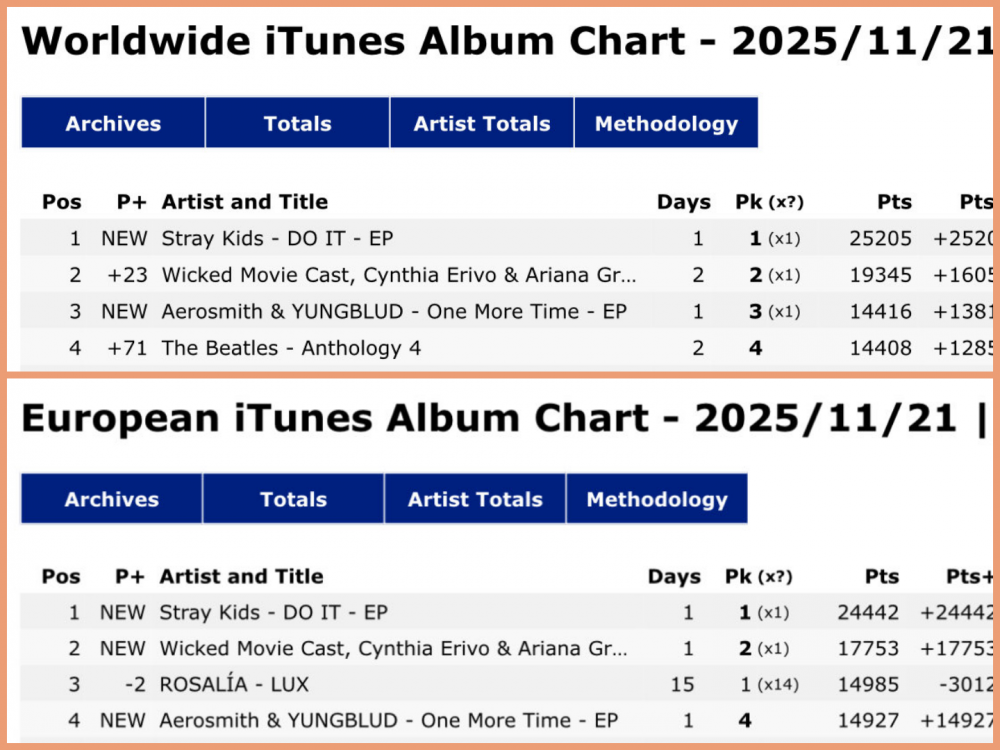This screenshot has width=1000, height=750.
Task: Select Artist Totals under European chart
Action: 475,500
